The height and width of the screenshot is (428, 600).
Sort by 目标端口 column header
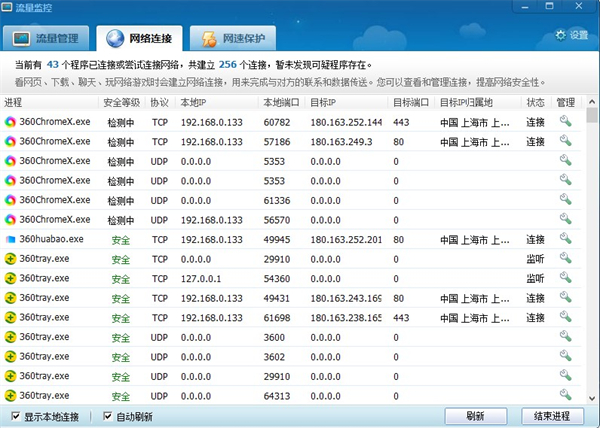pyautogui.click(x=411, y=103)
